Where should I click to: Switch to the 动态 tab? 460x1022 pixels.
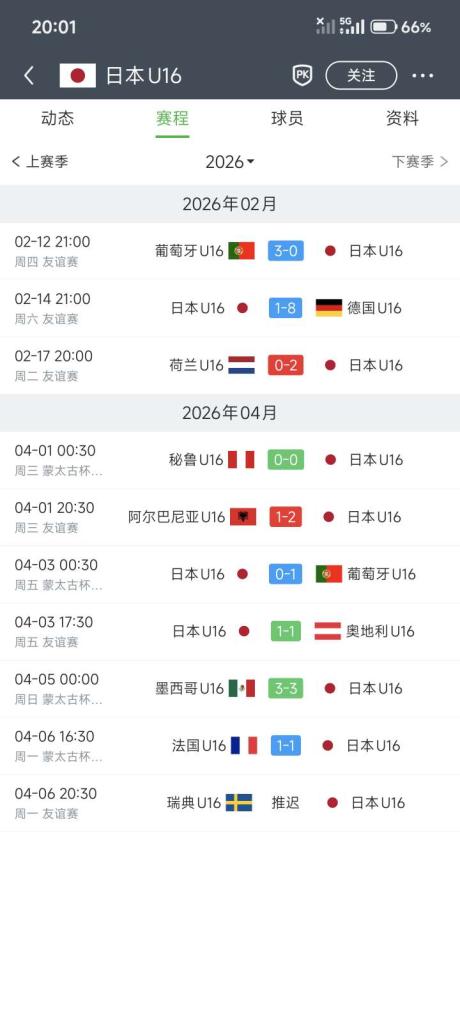[x=57, y=118]
